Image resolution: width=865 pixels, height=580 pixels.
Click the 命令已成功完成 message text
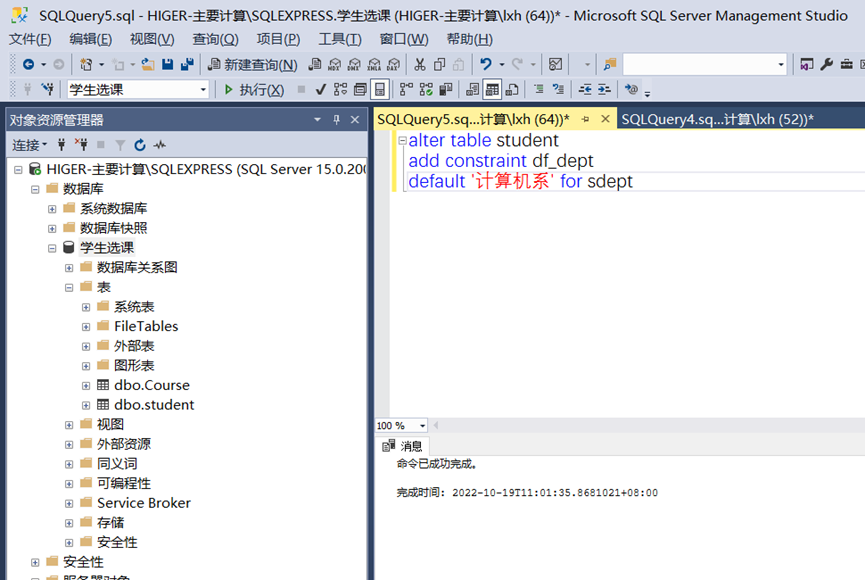click(x=436, y=464)
